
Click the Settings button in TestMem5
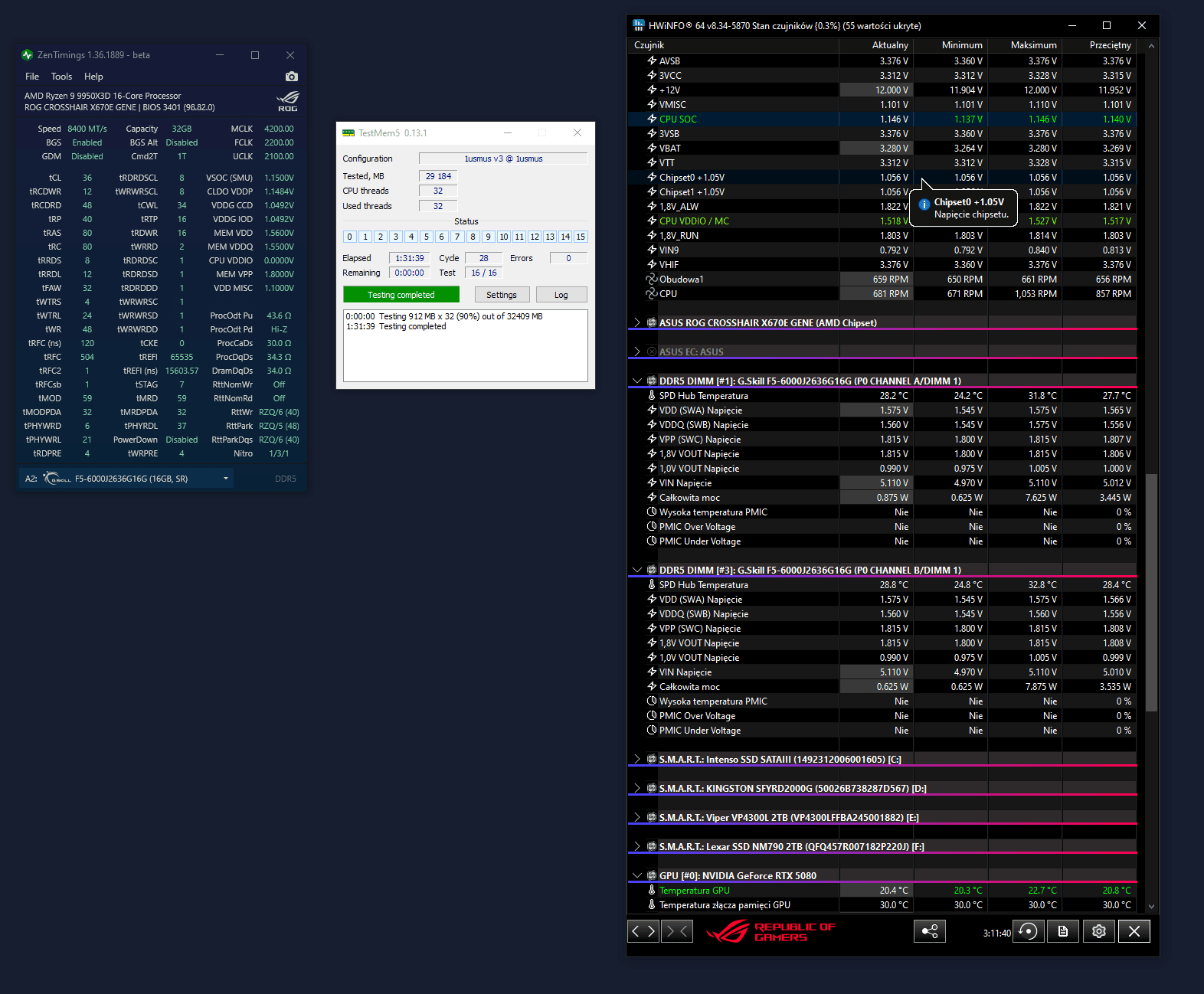pyautogui.click(x=502, y=295)
